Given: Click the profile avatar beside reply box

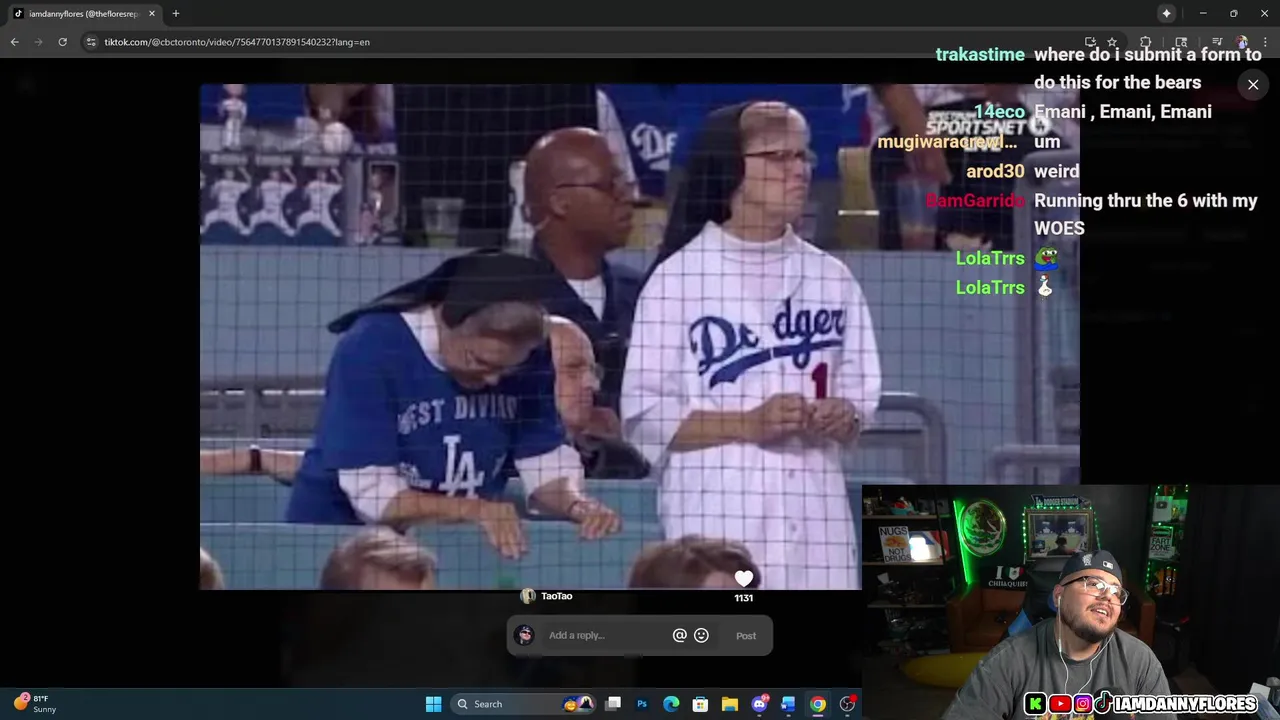Looking at the screenshot, I should point(524,635).
